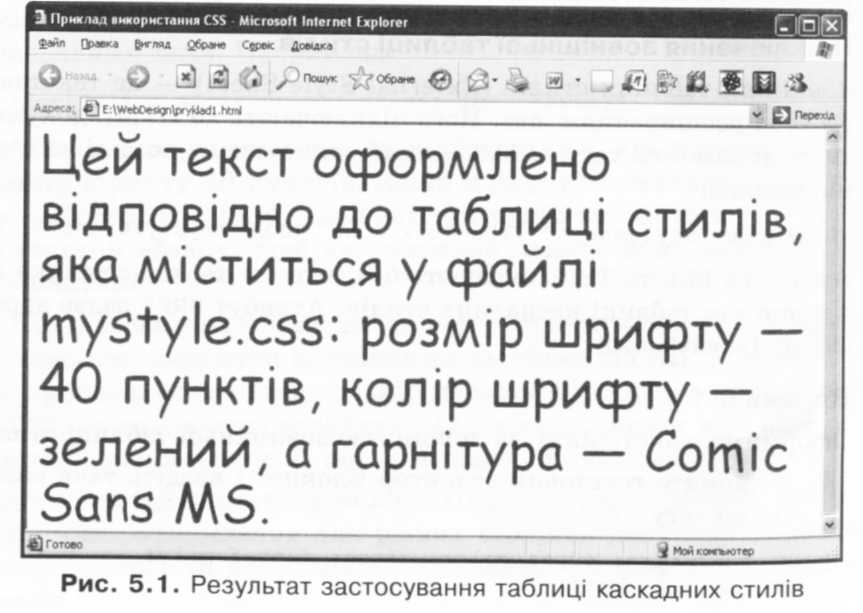Screen dimensions: 863x613
Task: Click the Mail envelope icon
Action: [x=477, y=81]
